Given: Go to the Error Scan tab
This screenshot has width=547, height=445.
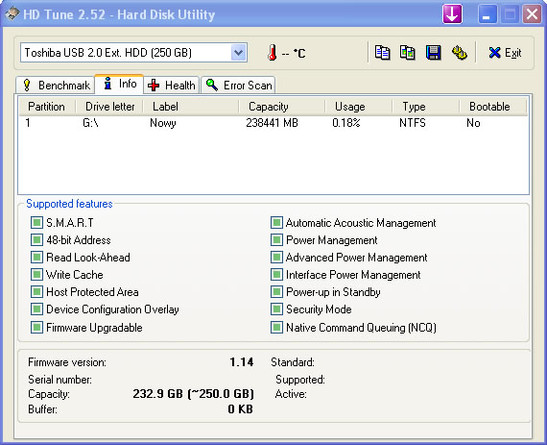Looking at the screenshot, I should [x=238, y=85].
